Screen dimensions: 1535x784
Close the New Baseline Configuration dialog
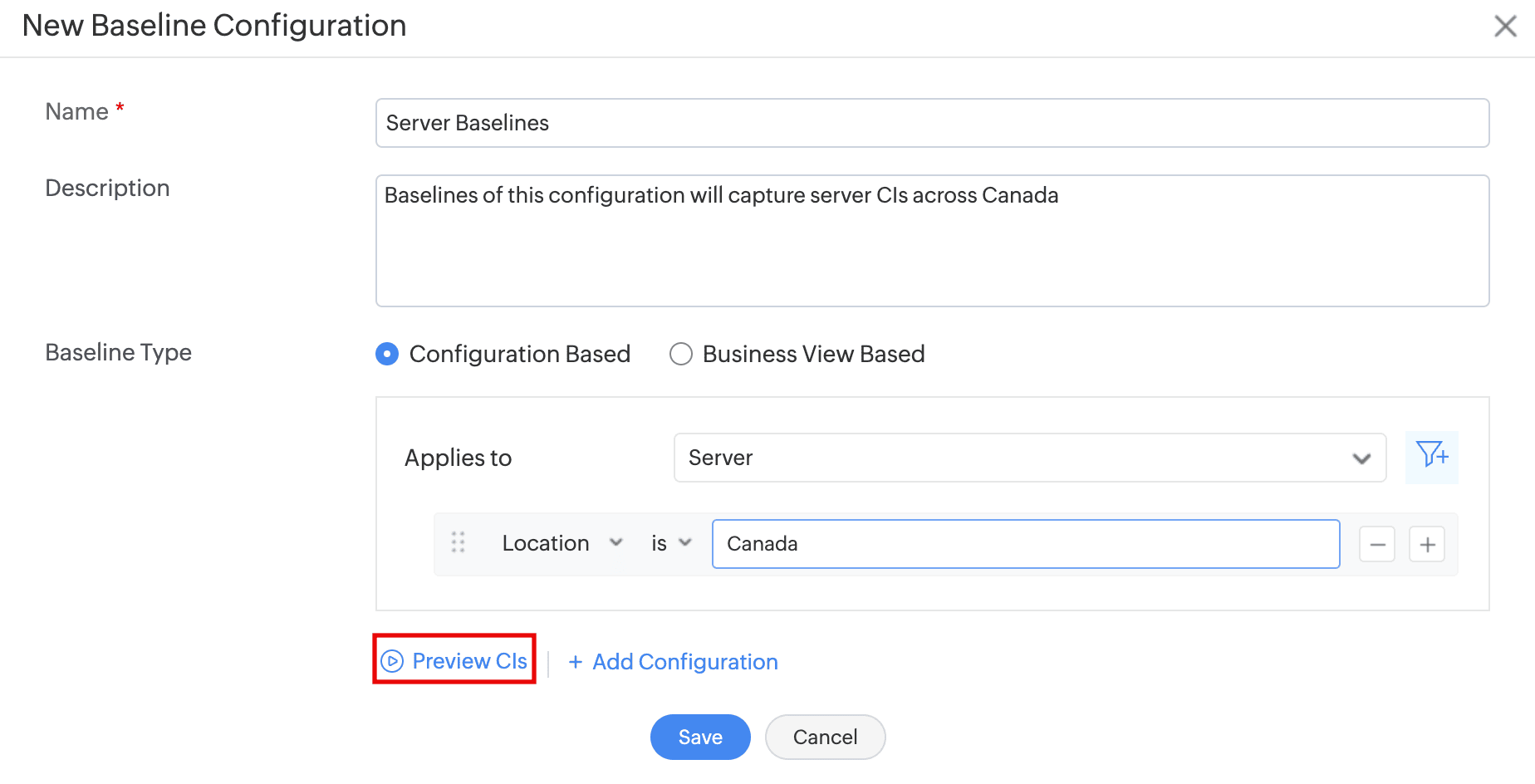[1505, 27]
